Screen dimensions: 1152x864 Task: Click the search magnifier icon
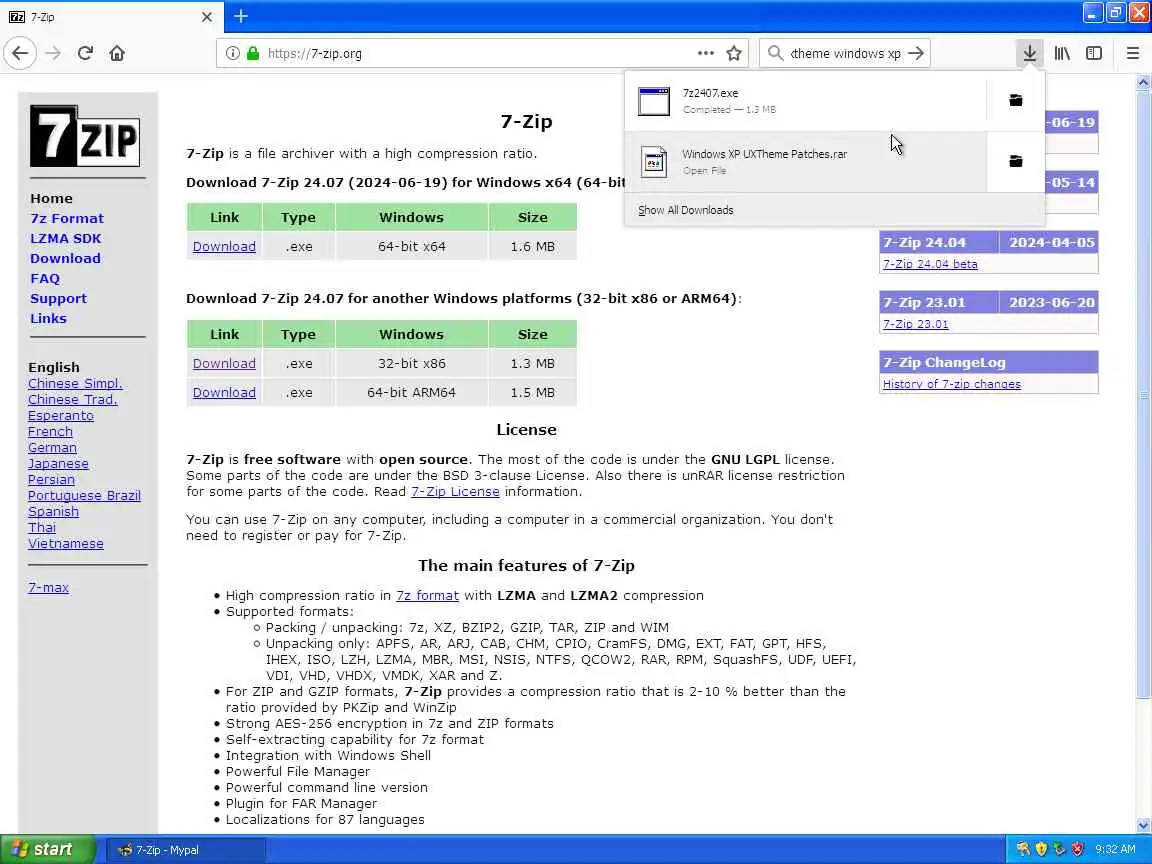click(x=774, y=53)
